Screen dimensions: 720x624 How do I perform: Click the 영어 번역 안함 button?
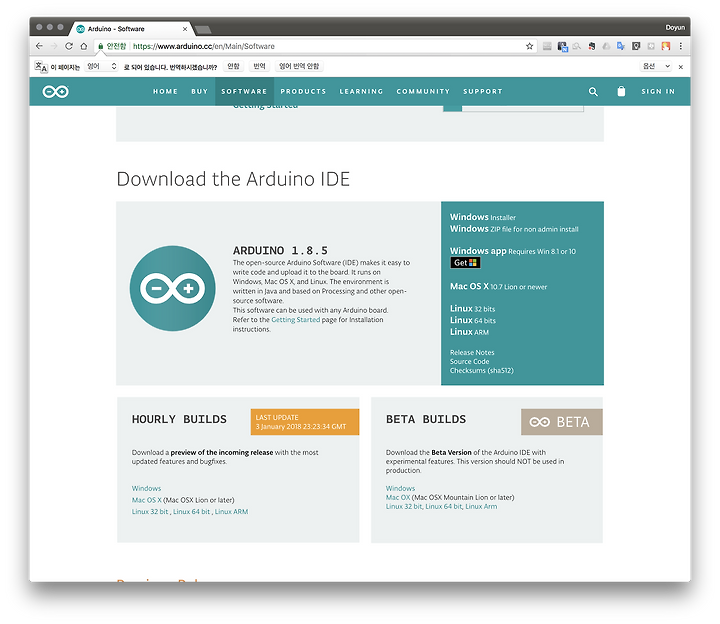pyautogui.click(x=299, y=67)
